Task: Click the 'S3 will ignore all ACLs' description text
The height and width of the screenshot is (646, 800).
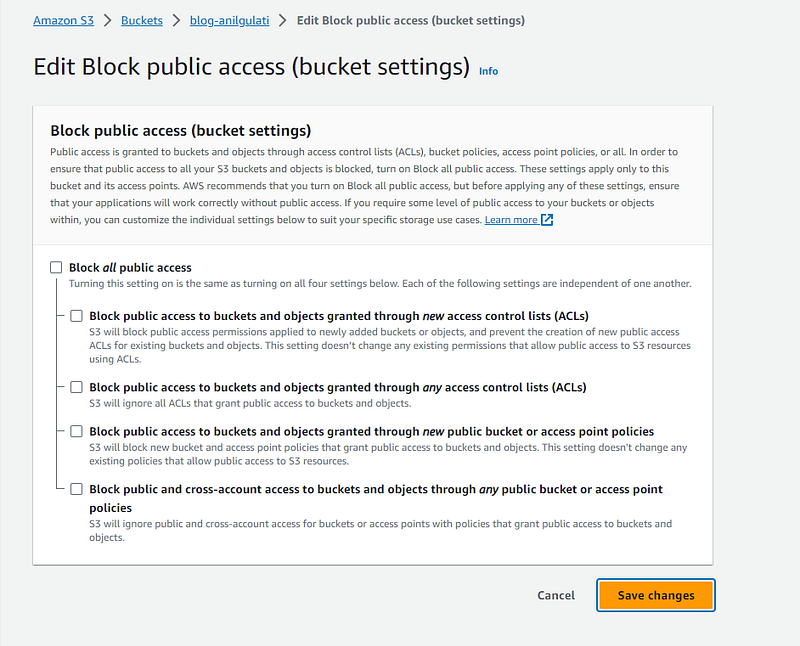Action: pos(250,403)
